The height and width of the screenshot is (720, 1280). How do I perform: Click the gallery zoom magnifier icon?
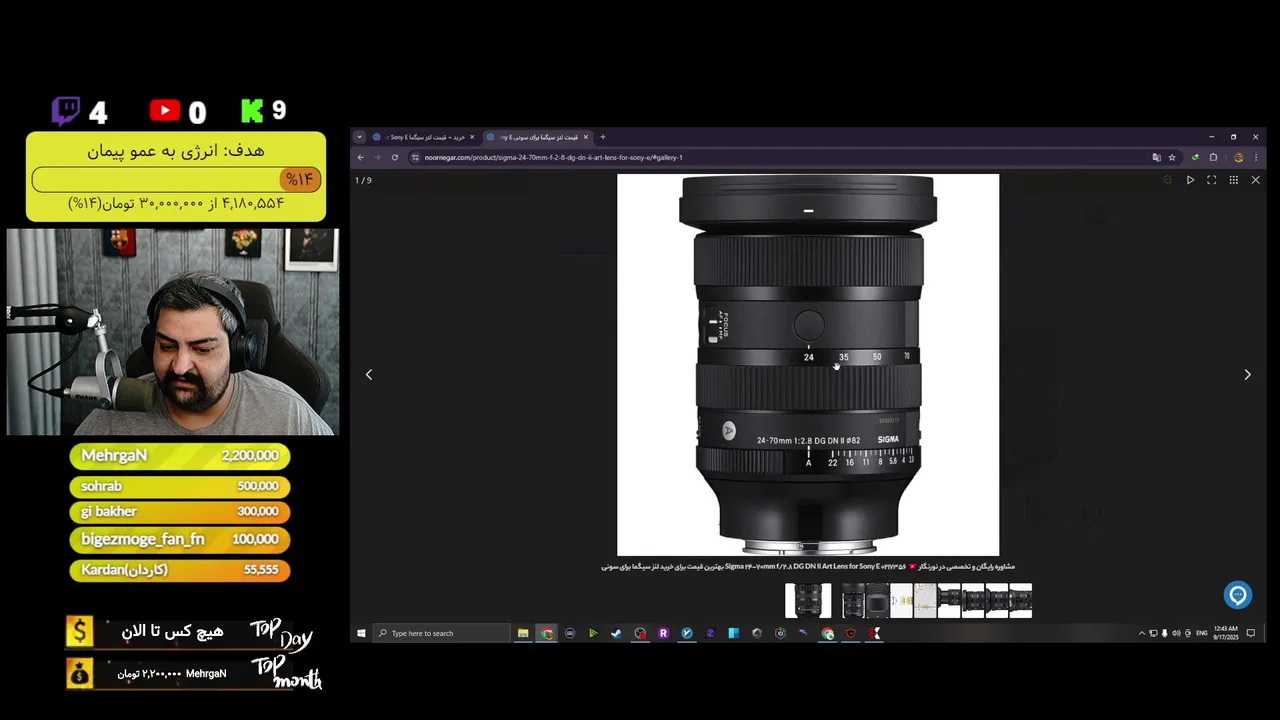coord(1167,180)
